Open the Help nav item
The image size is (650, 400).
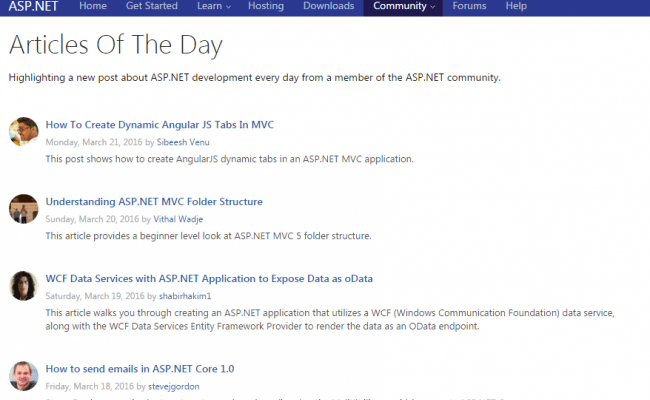coord(516,6)
